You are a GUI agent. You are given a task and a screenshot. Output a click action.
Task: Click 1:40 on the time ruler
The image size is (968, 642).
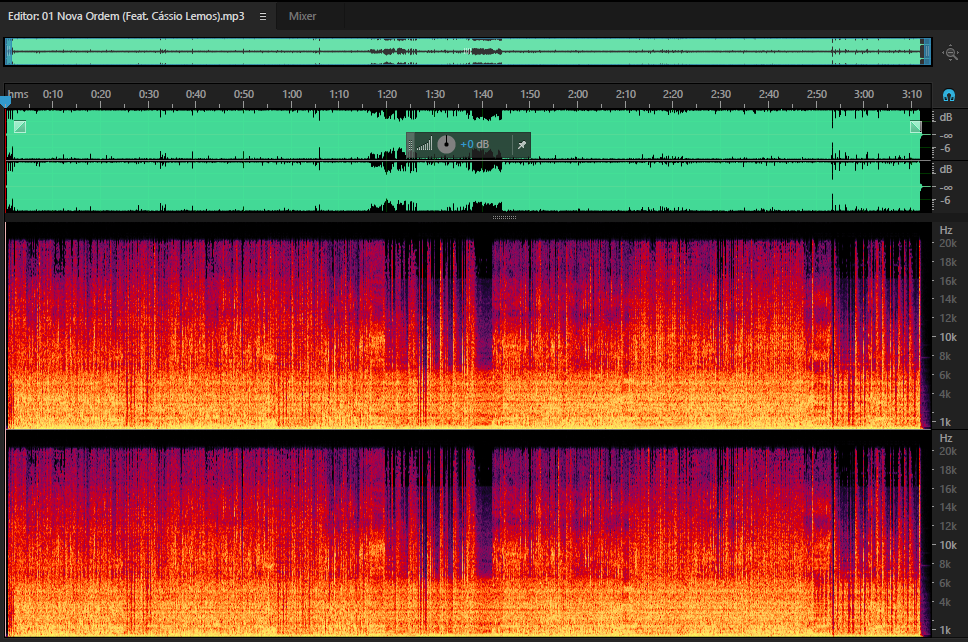[x=483, y=94]
